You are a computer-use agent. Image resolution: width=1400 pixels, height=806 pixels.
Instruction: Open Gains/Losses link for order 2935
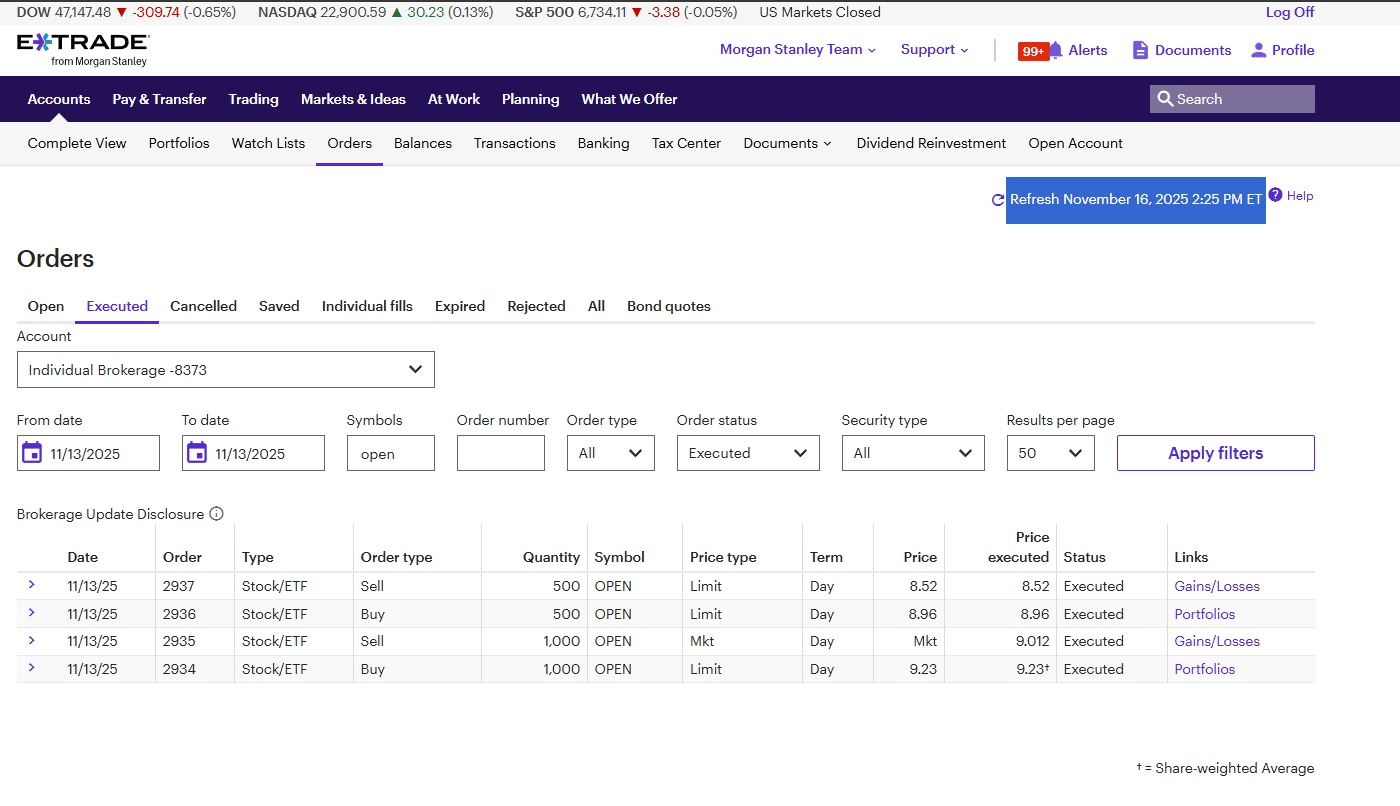point(1216,641)
